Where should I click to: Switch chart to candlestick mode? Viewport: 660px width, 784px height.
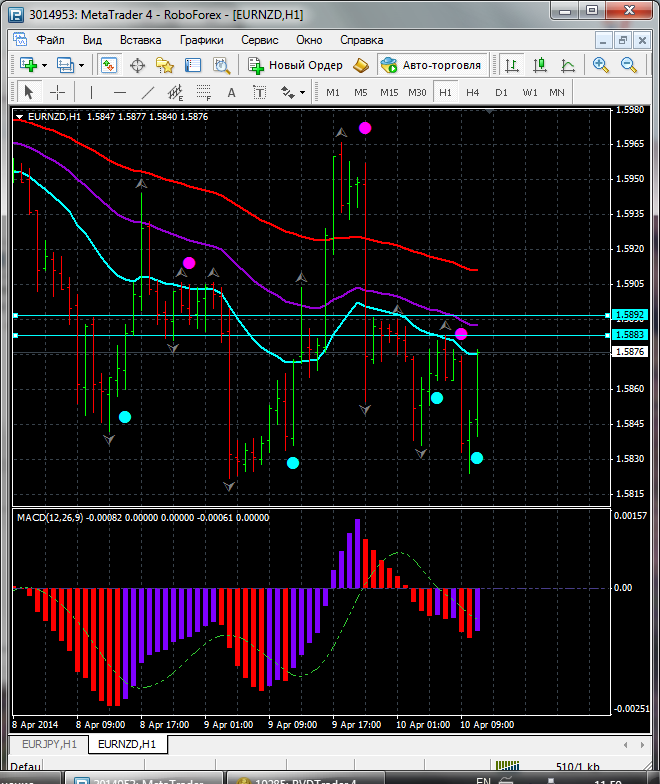pyautogui.click(x=540, y=65)
